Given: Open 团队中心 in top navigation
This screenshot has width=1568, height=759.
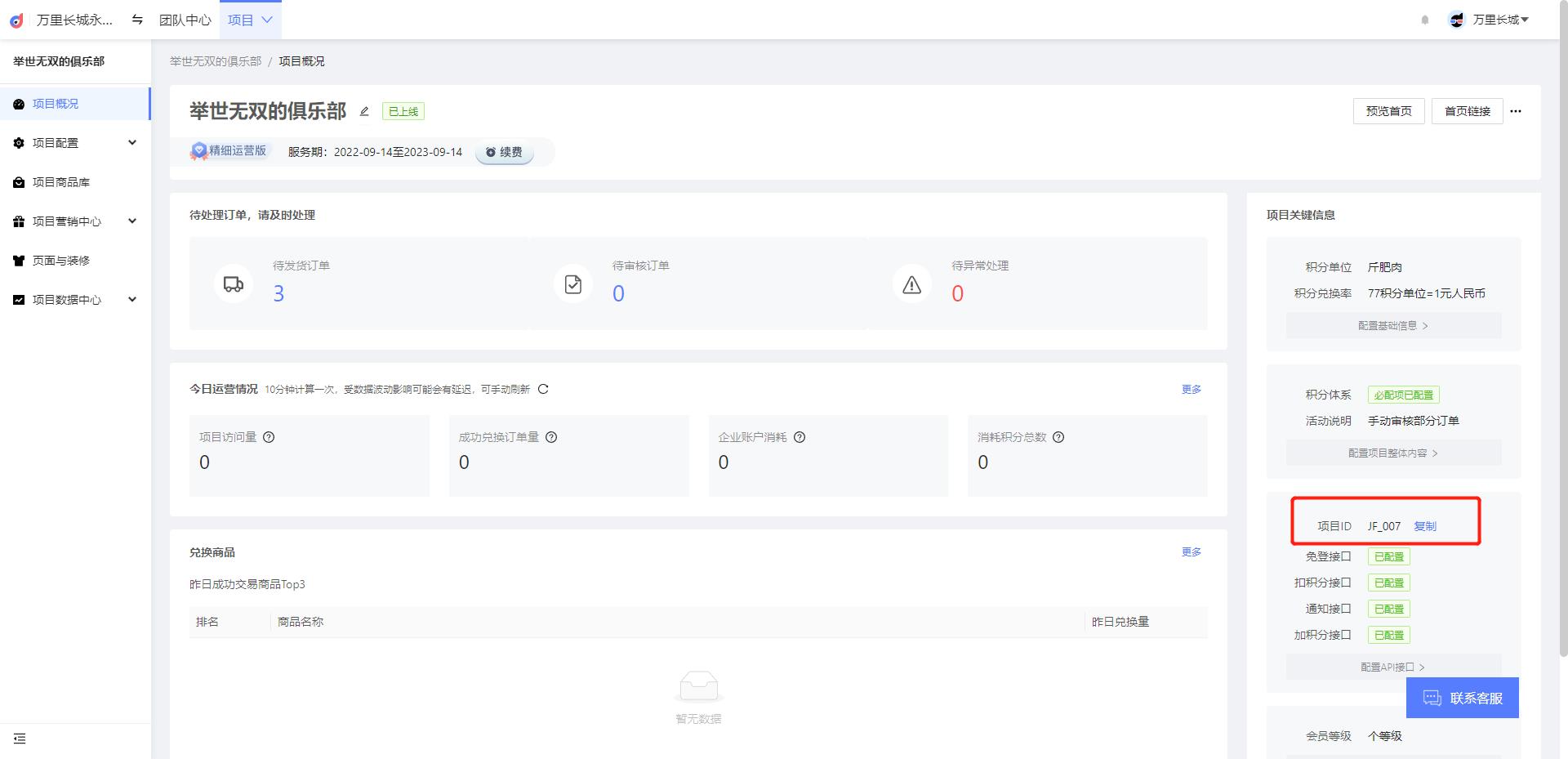Looking at the screenshot, I should point(185,20).
